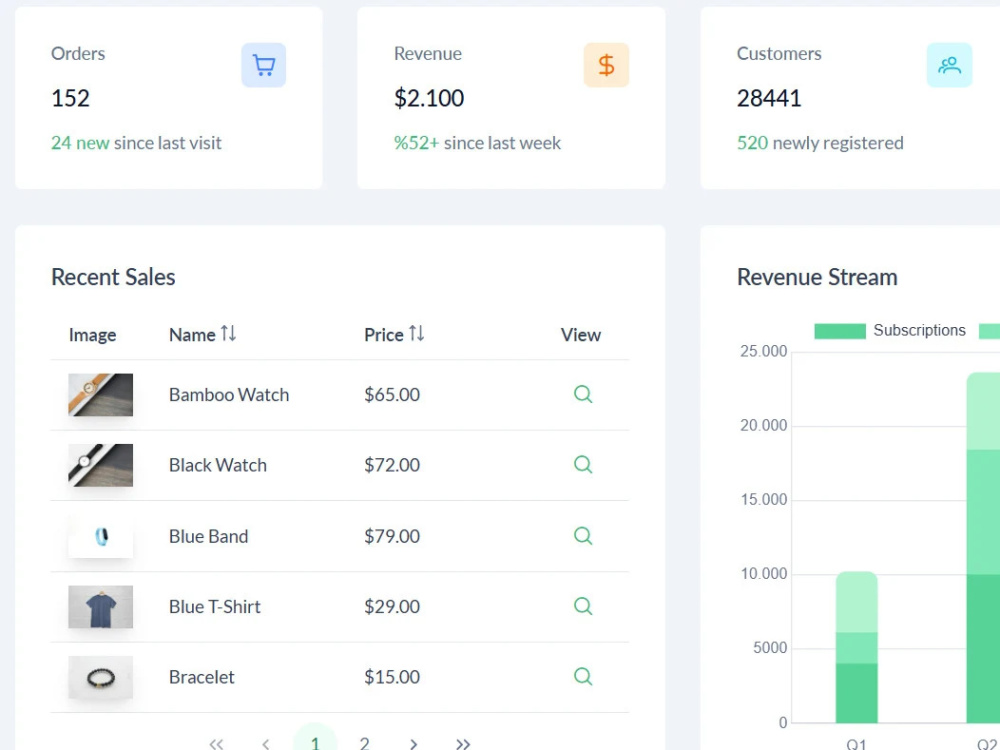Toggle Subscriptions legend color swatch
The image size is (1000, 750).
(x=839, y=331)
